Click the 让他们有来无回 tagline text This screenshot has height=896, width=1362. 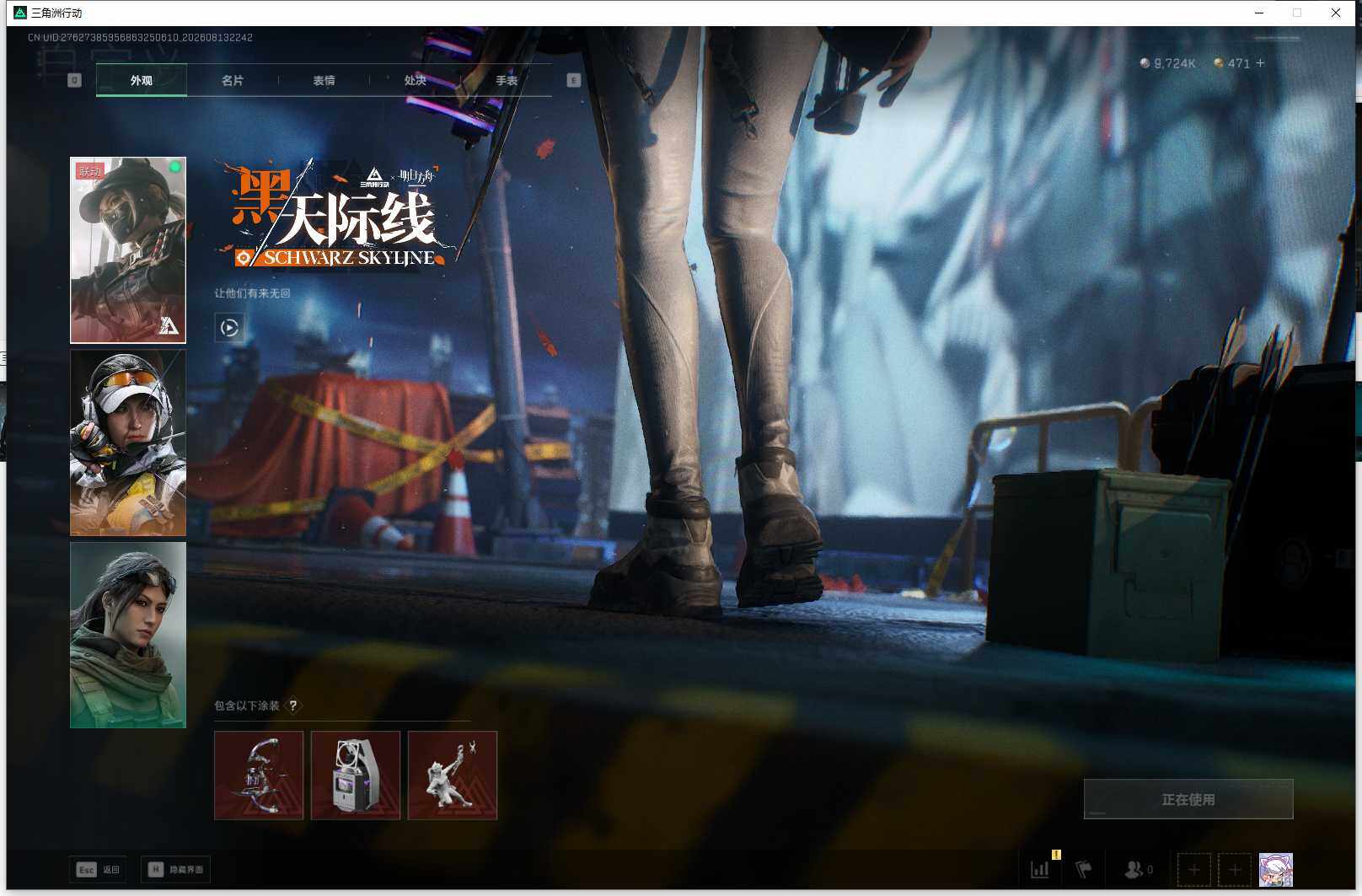point(252,293)
